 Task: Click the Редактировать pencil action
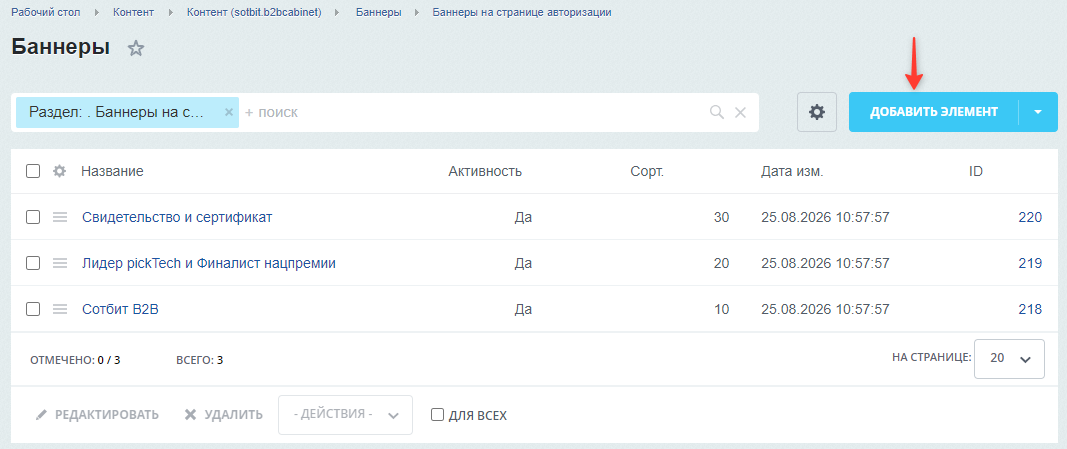97,414
